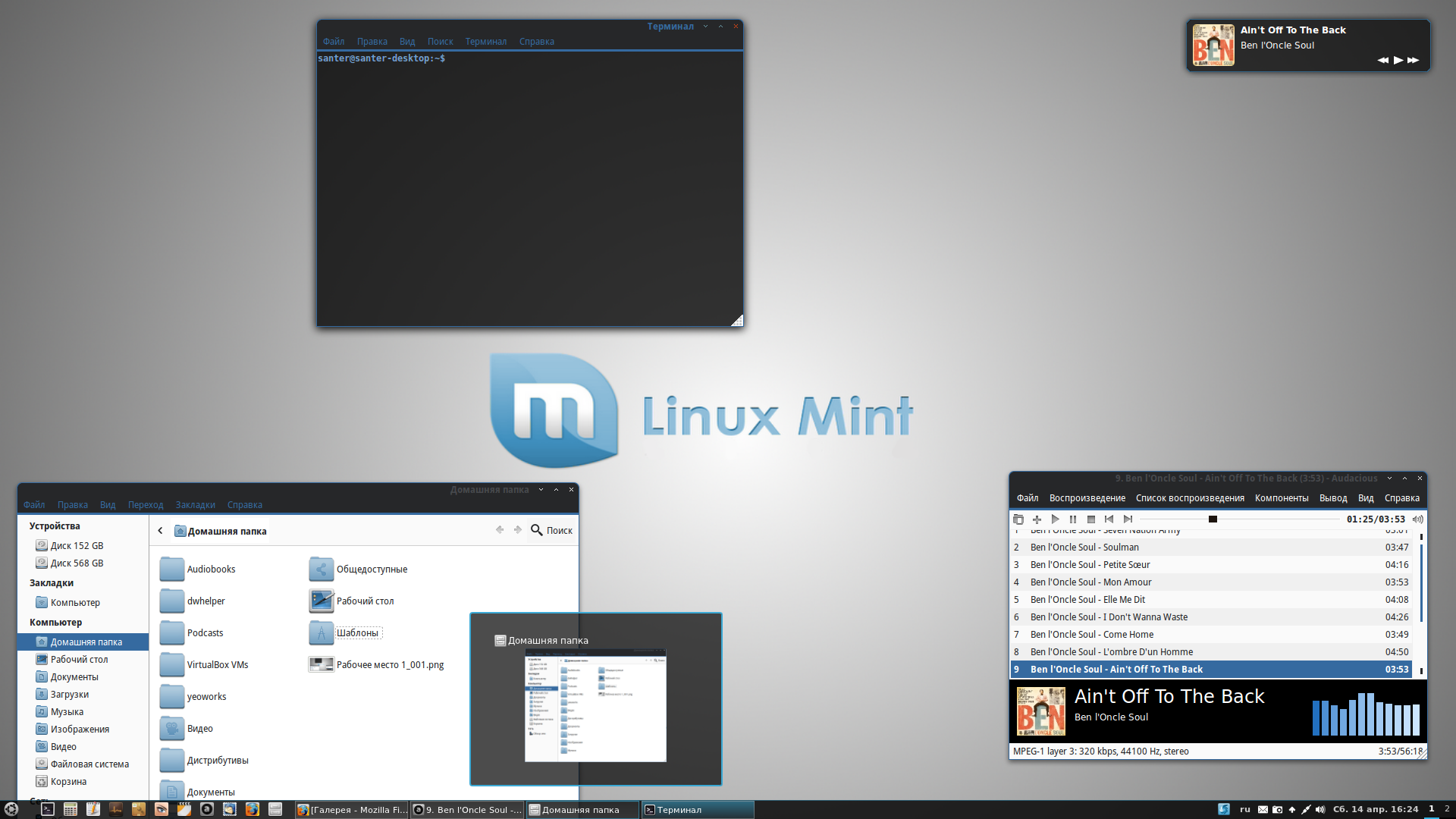1456x819 pixels.
Task: Select playlist row Come Home
Action: coord(1211,635)
